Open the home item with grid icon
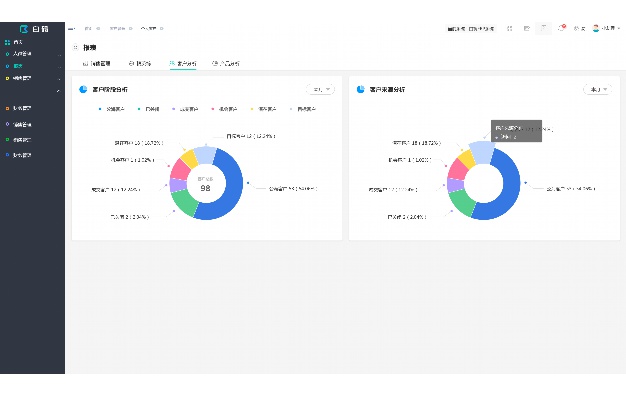Image resolution: width=626 pixels, height=396 pixels. 32,42
